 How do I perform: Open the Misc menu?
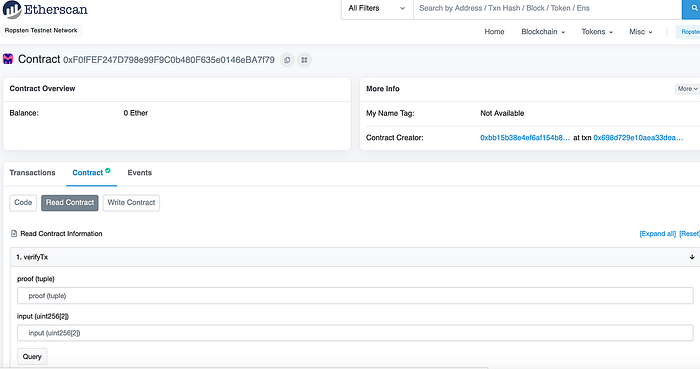point(641,32)
